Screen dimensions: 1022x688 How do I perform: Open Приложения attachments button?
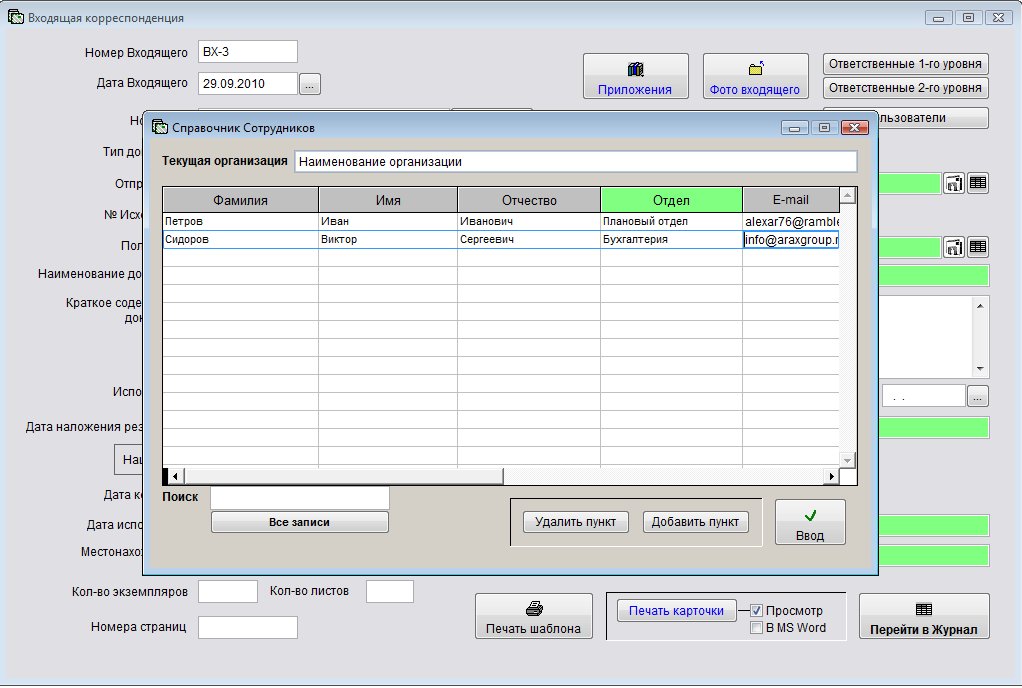[x=635, y=77]
